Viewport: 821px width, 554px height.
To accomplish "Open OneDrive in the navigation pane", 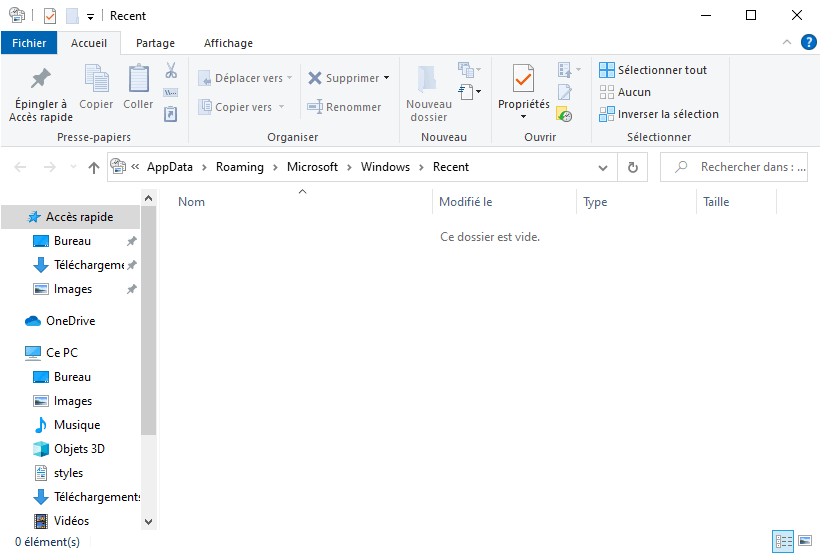I will coord(70,321).
